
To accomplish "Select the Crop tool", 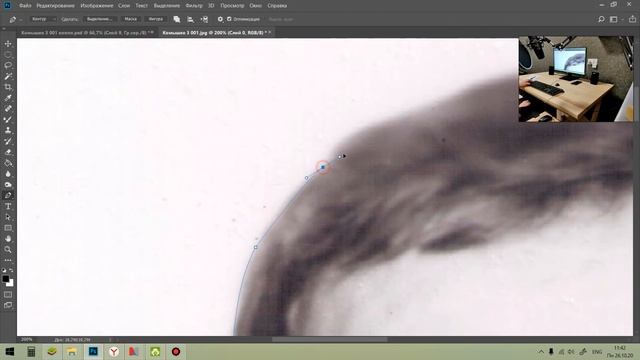I will pos(8,87).
